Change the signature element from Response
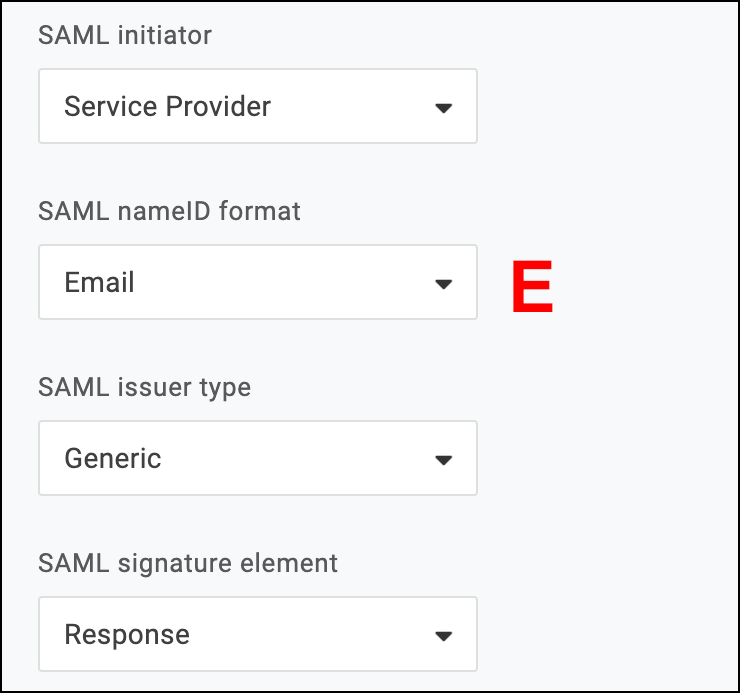Image resolution: width=740 pixels, height=693 pixels. pyautogui.click(x=257, y=634)
